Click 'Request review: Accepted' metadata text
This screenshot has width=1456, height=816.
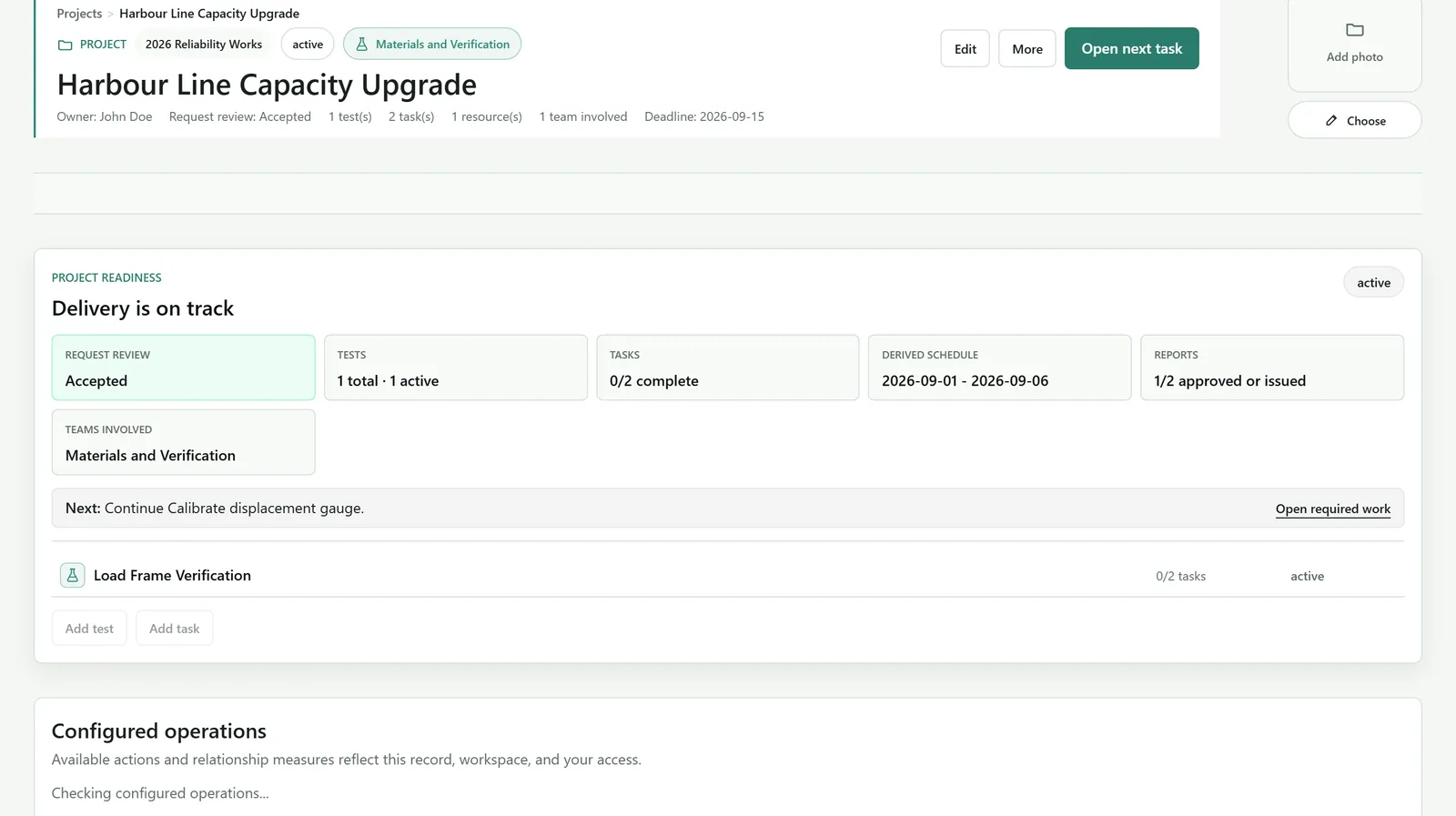coord(240,116)
